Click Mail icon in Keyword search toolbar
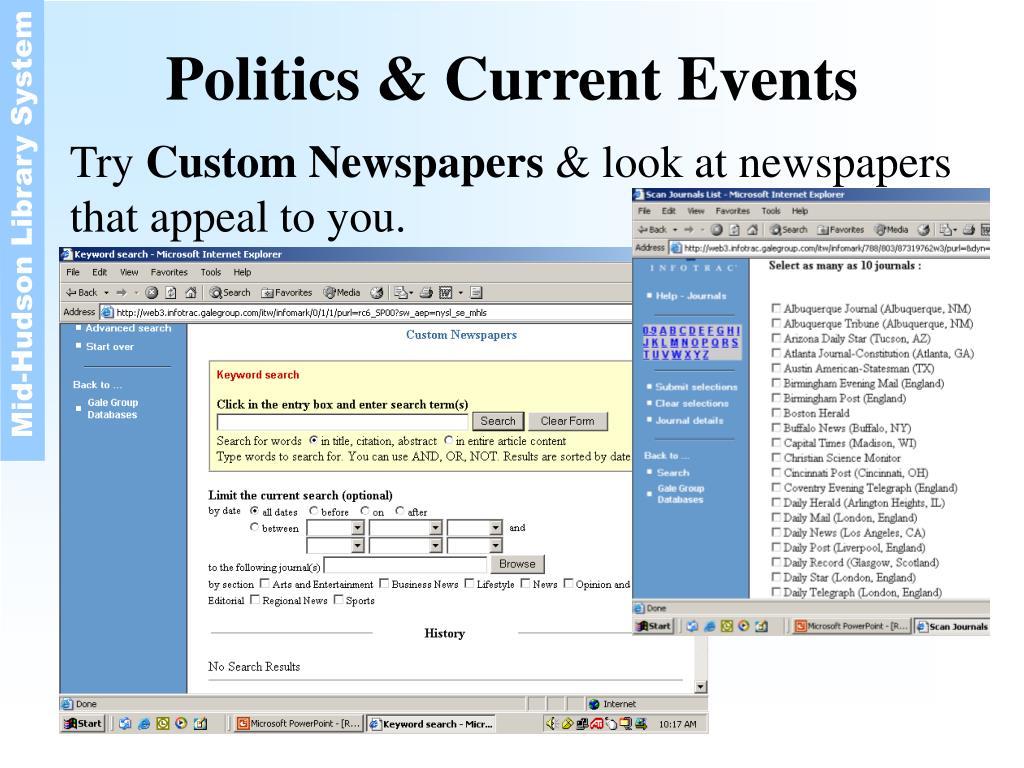Screen dimensions: 1024x768 click(400, 293)
